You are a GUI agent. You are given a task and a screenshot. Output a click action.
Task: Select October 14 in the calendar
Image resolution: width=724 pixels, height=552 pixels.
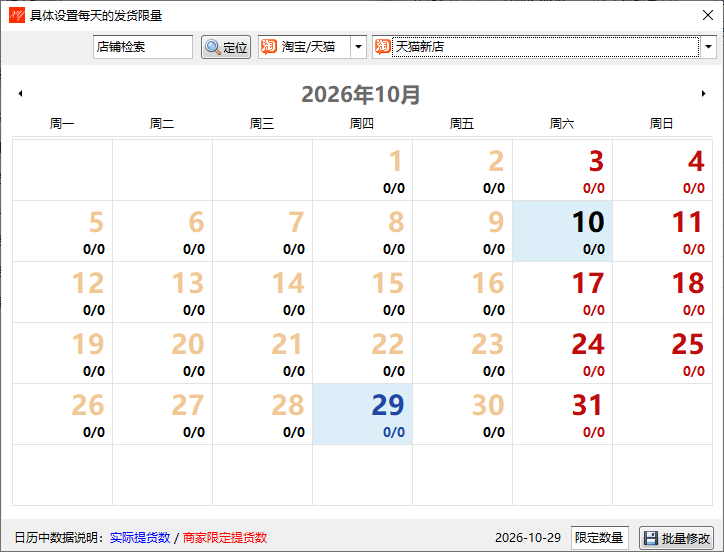[x=262, y=292]
